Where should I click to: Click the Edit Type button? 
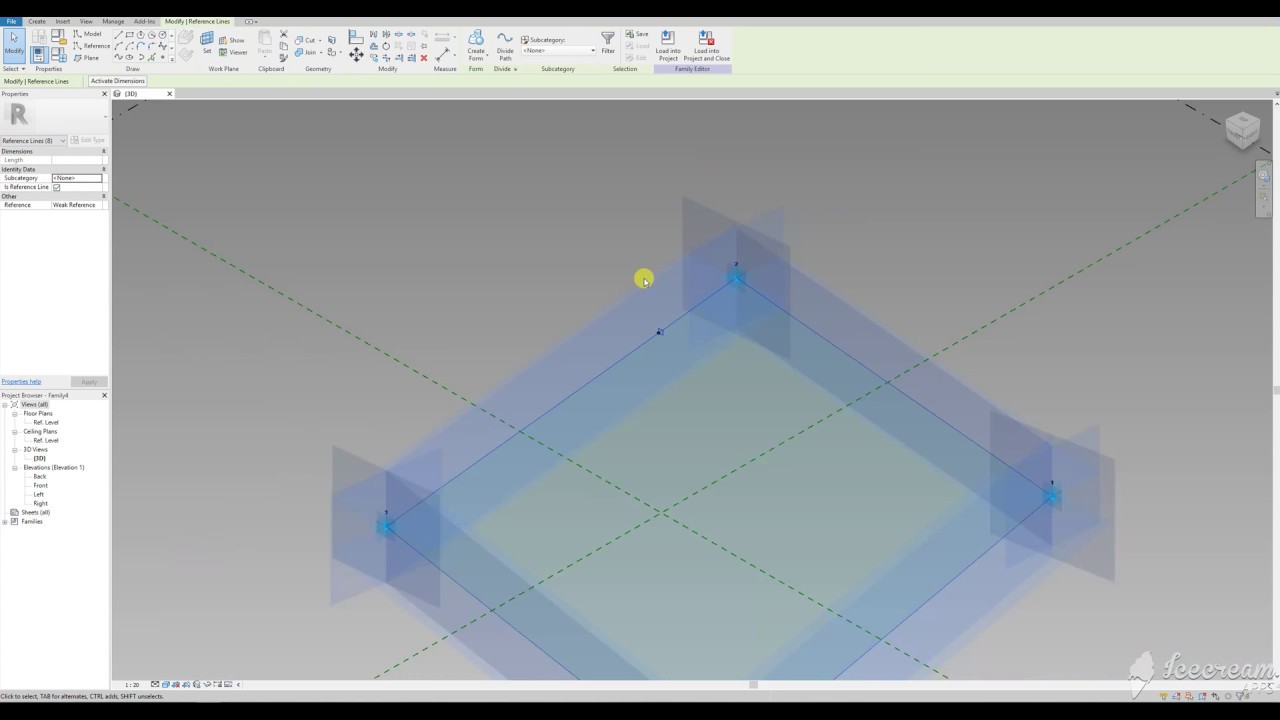tap(88, 141)
